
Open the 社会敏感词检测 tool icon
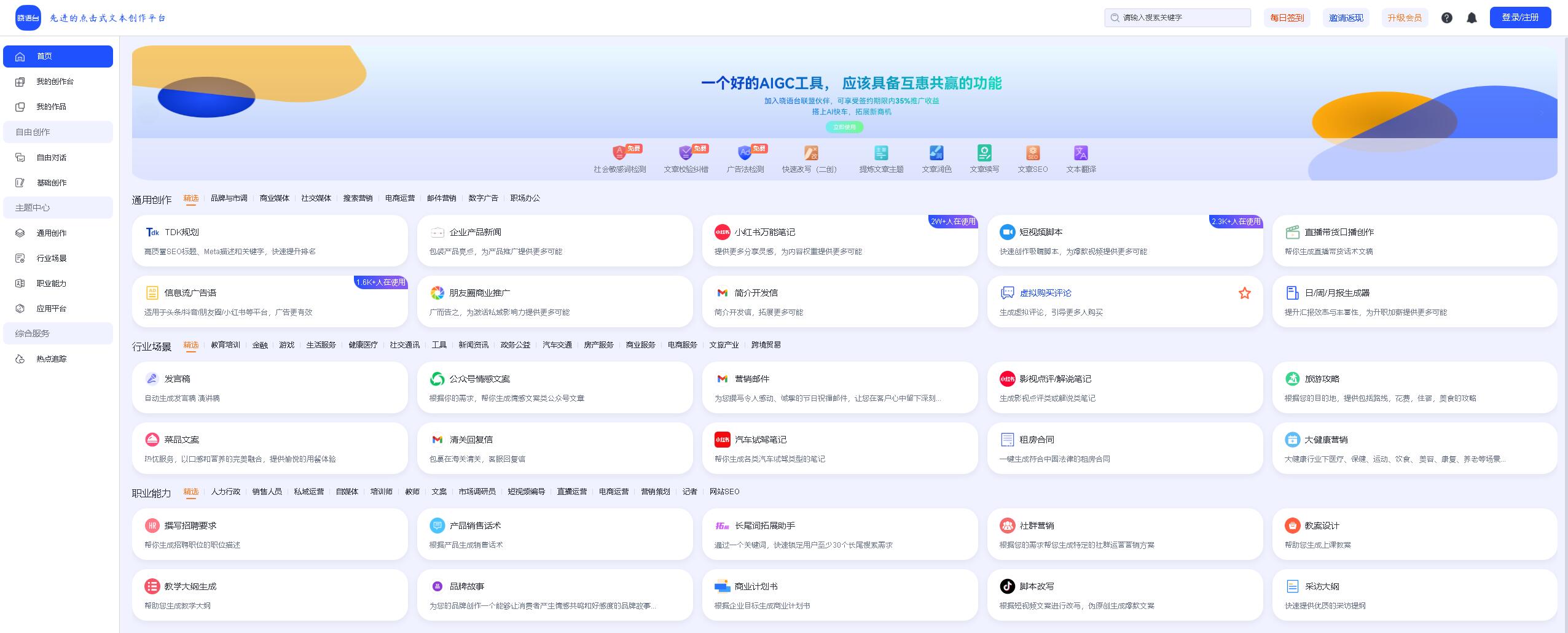619,152
